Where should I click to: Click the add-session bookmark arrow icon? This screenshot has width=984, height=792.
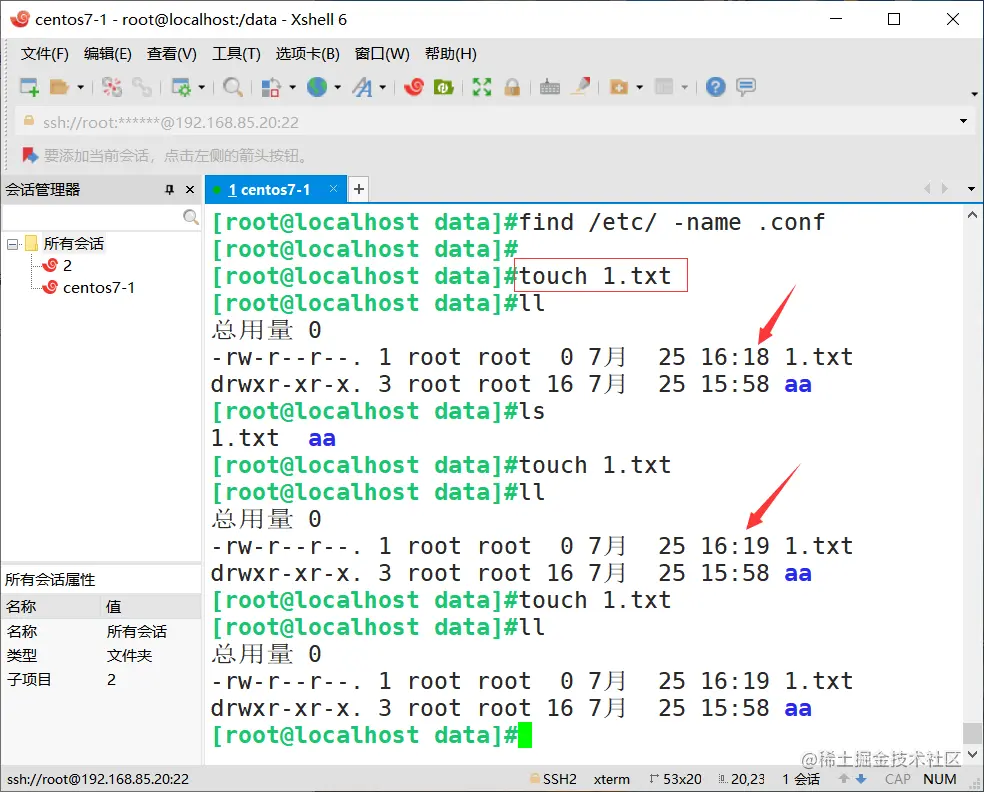(29, 155)
